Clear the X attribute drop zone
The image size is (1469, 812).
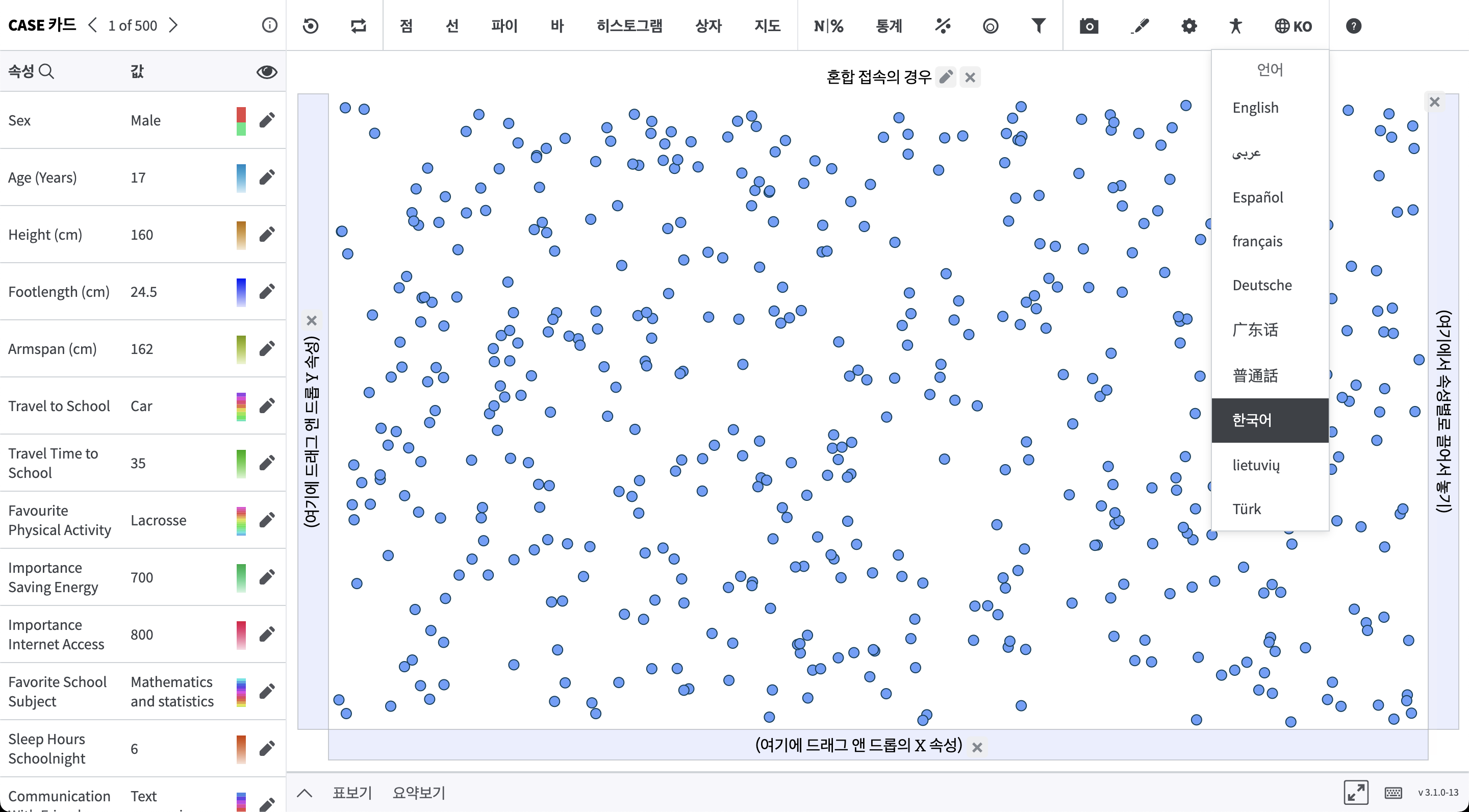click(977, 747)
